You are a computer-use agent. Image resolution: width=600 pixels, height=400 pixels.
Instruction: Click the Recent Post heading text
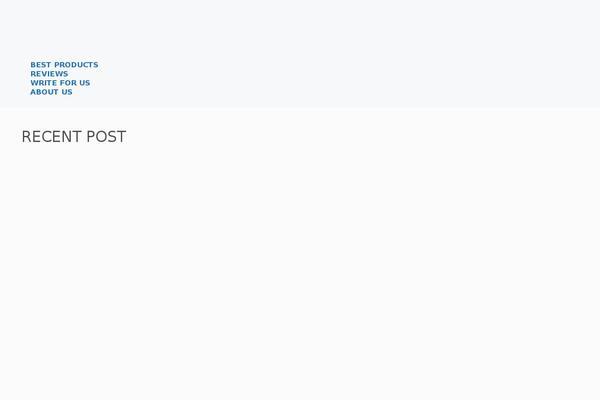click(x=74, y=137)
